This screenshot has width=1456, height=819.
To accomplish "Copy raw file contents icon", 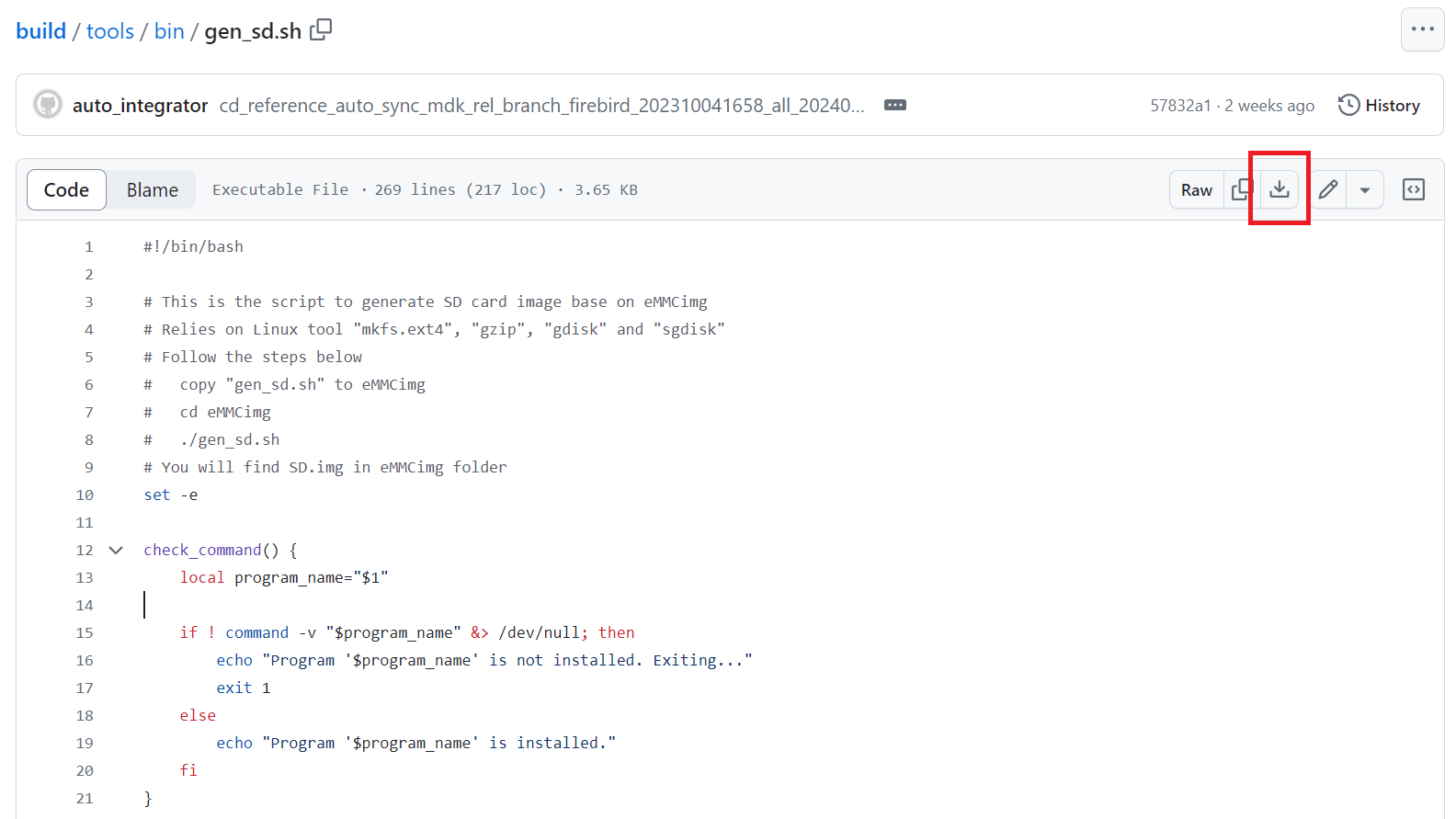I will (x=1241, y=190).
